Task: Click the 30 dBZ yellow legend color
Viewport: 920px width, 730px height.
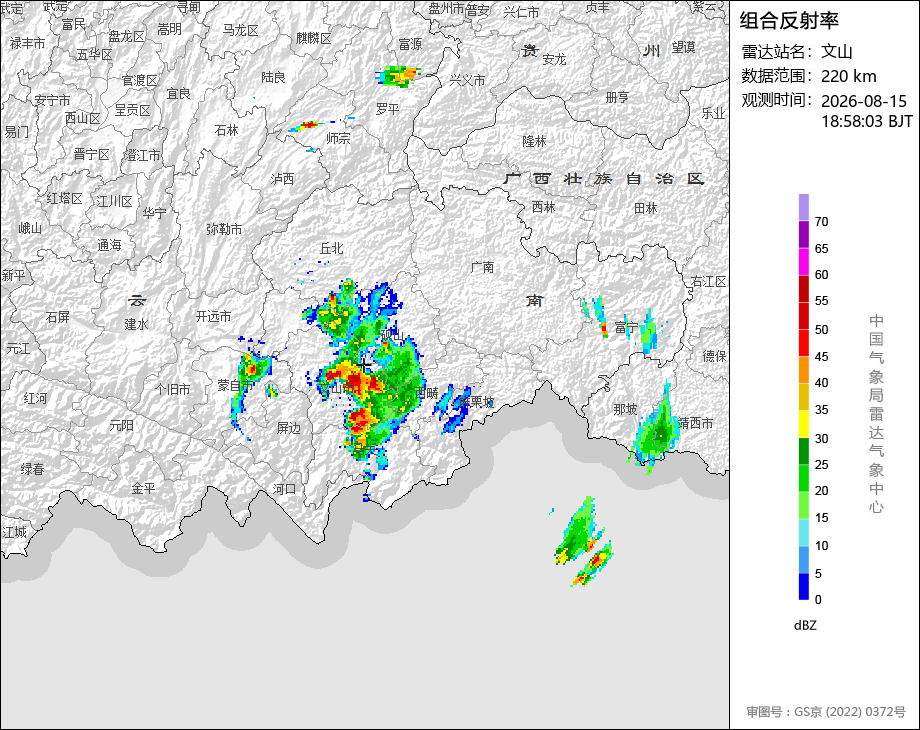Action: [803, 424]
